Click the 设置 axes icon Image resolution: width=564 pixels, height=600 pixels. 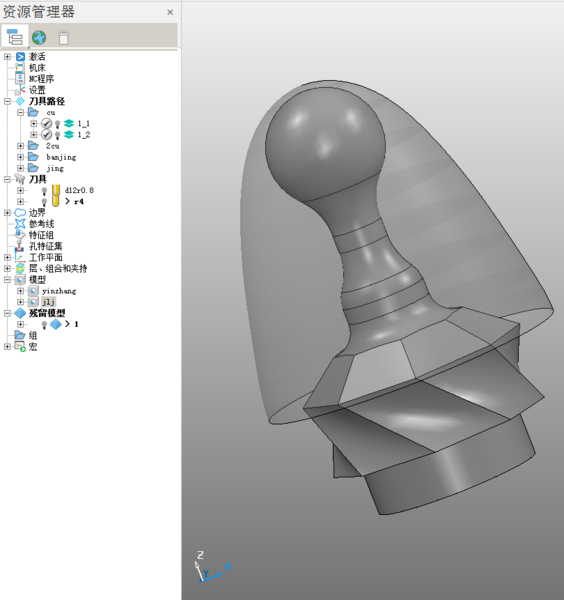[20, 90]
